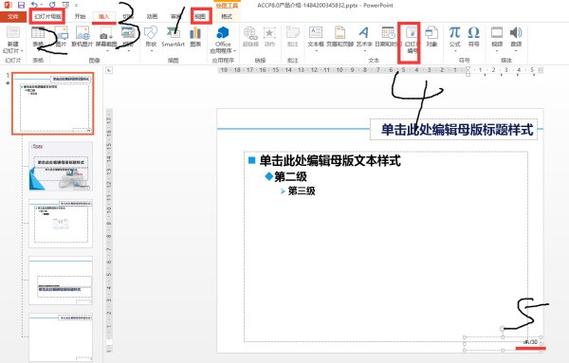Open quick access toolbar customize arrow
The width and height of the screenshot is (569, 363).
[x=77, y=5]
